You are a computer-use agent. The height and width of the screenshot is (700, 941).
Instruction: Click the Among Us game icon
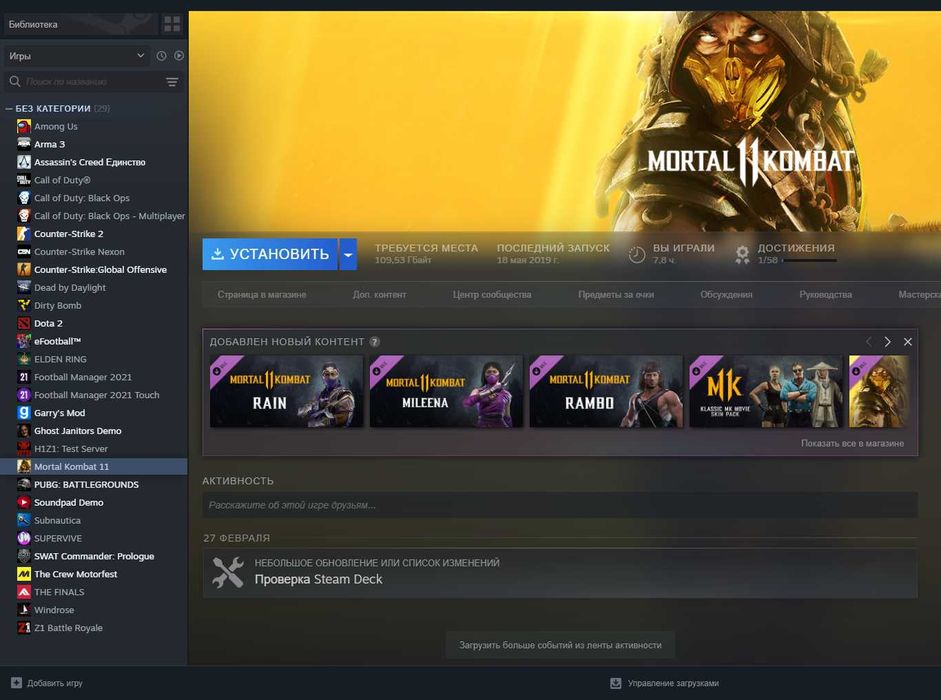(x=23, y=126)
